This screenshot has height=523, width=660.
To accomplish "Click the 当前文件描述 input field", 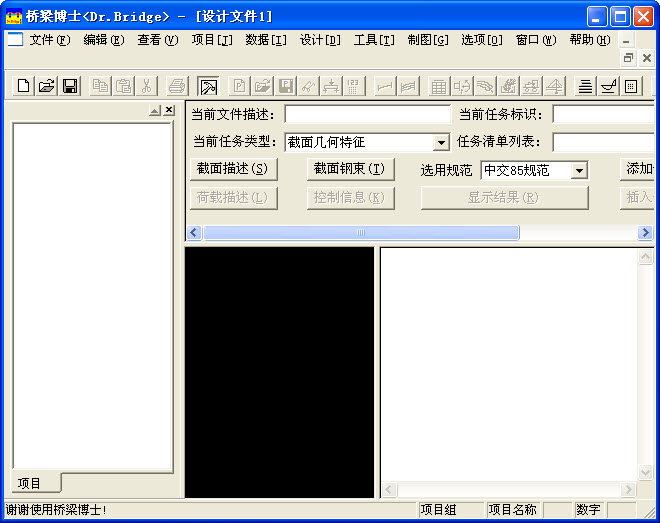I will (367, 114).
